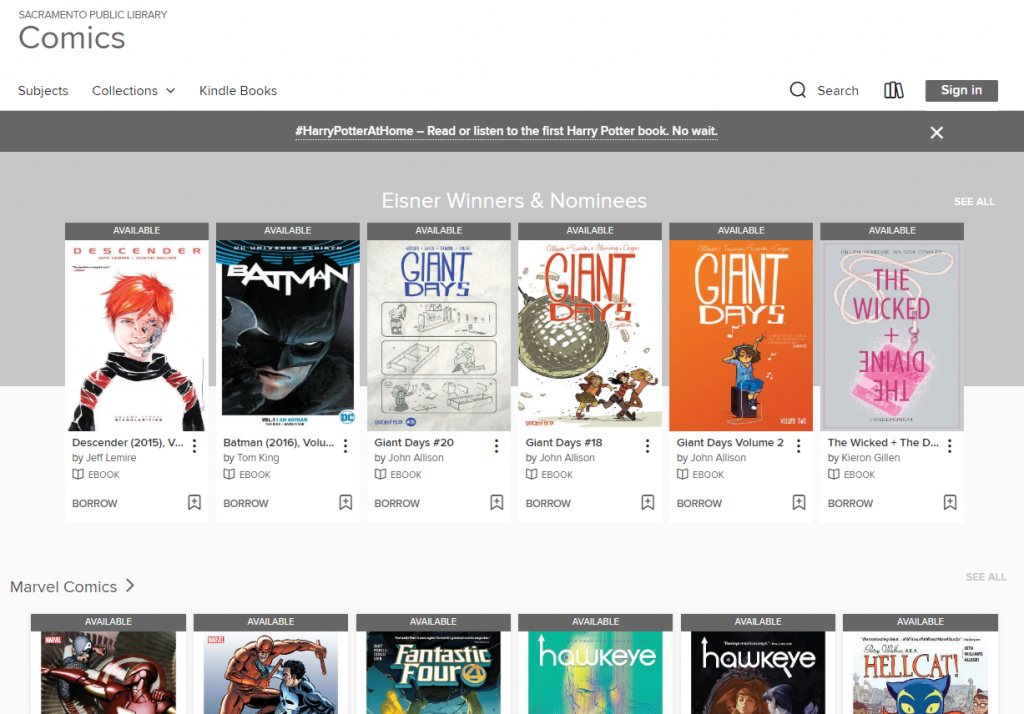
Task: Bookmark Giant Days #20 to wish list
Action: click(x=496, y=502)
